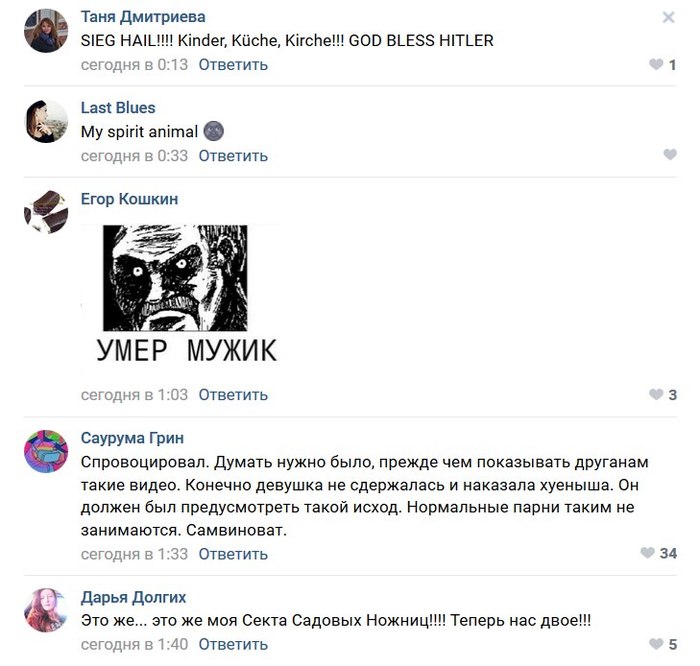This screenshot has width=700, height=666.
Task: Reply to the 1:33 comment via Ответить
Action: click(x=233, y=554)
